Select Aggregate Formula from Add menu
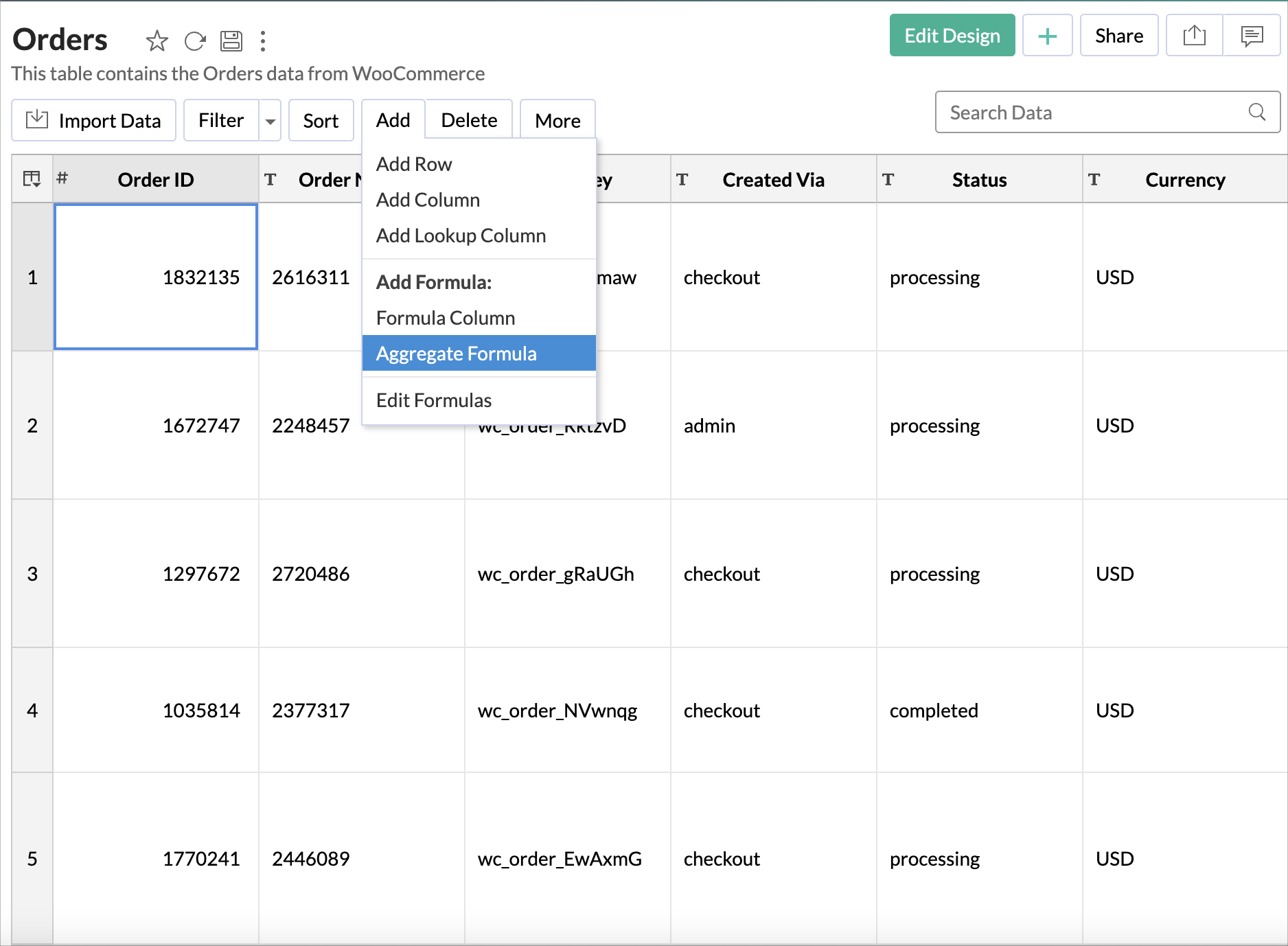Screen dimensions: 1288x946 click(456, 353)
